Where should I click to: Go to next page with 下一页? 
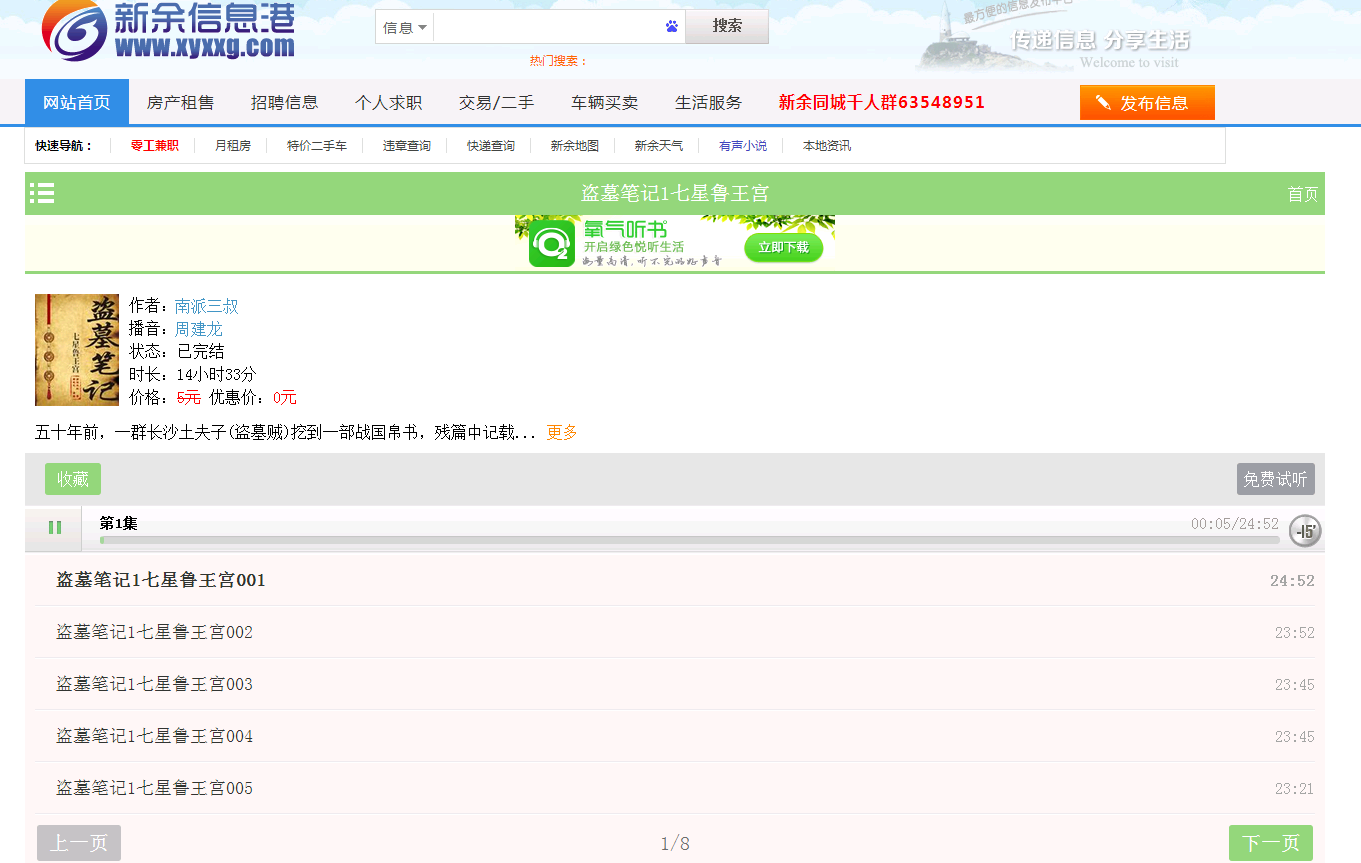[x=1270, y=843]
